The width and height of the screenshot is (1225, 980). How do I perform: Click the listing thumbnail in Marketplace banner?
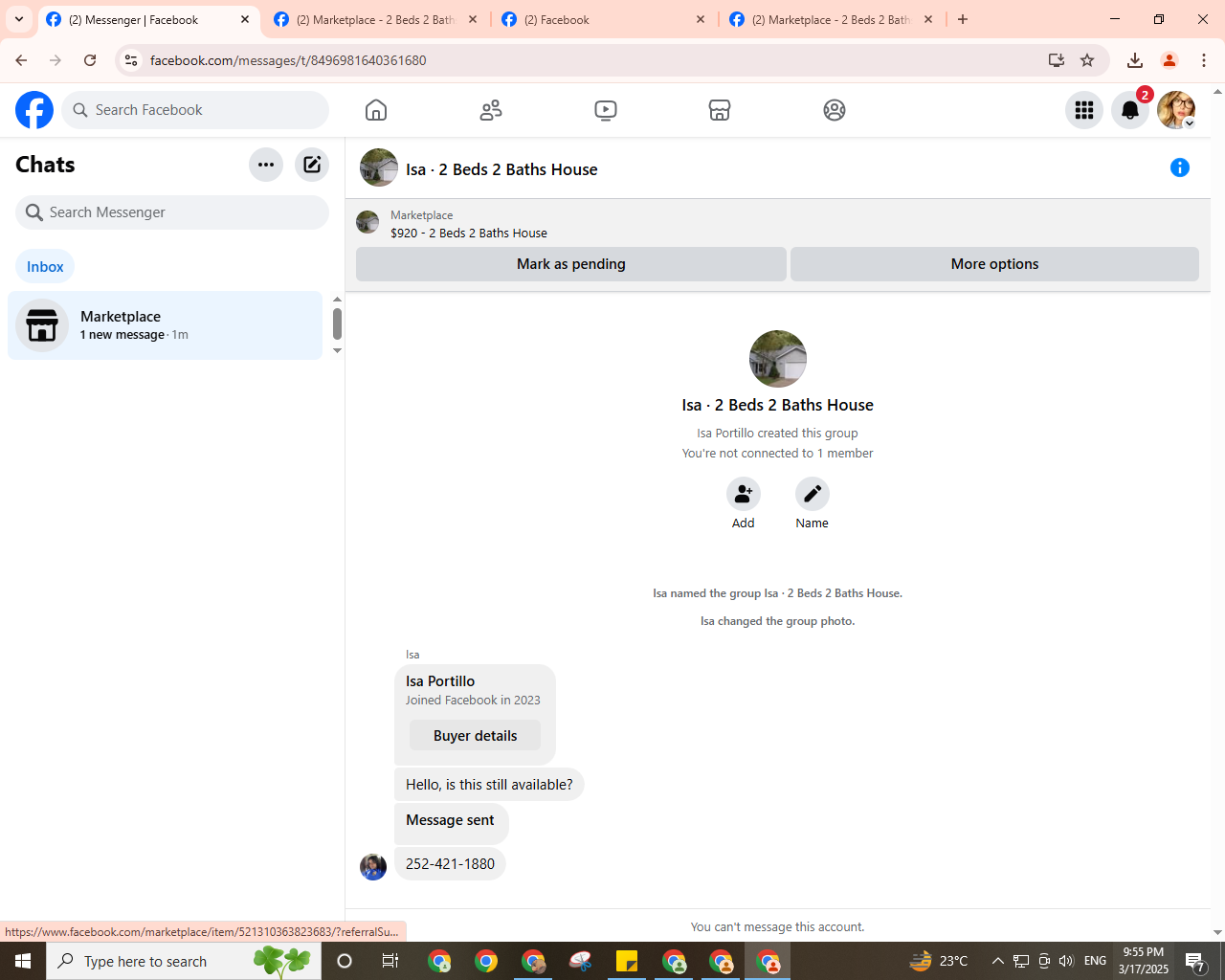[367, 222]
